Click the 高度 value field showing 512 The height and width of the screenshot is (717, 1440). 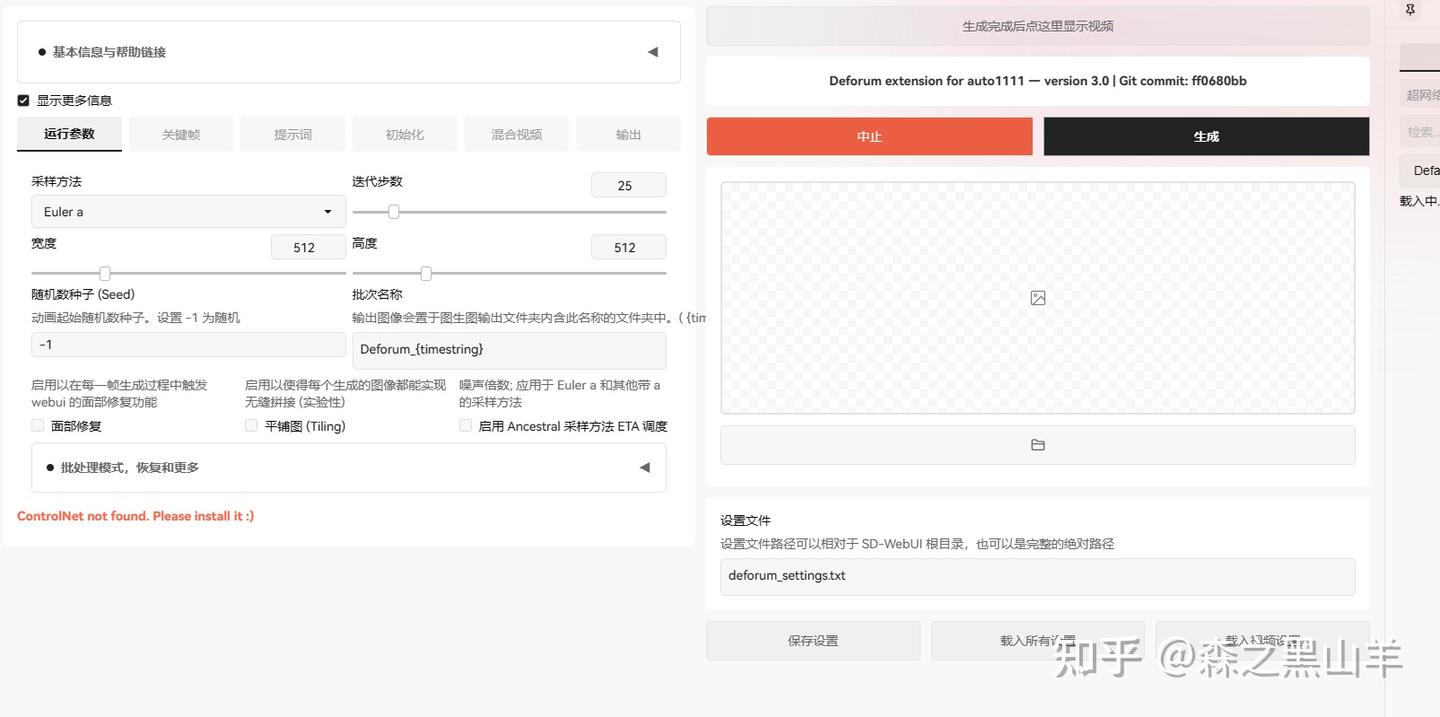(x=628, y=247)
